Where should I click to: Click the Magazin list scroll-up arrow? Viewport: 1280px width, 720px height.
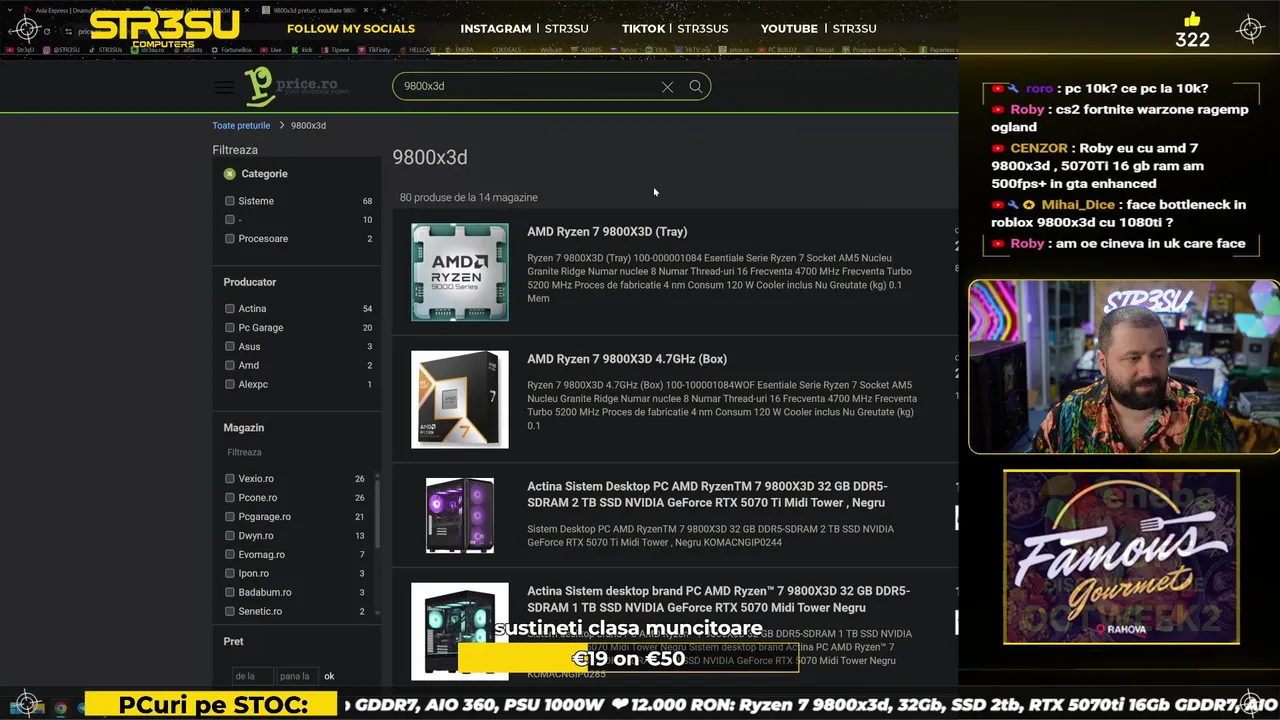(x=377, y=473)
